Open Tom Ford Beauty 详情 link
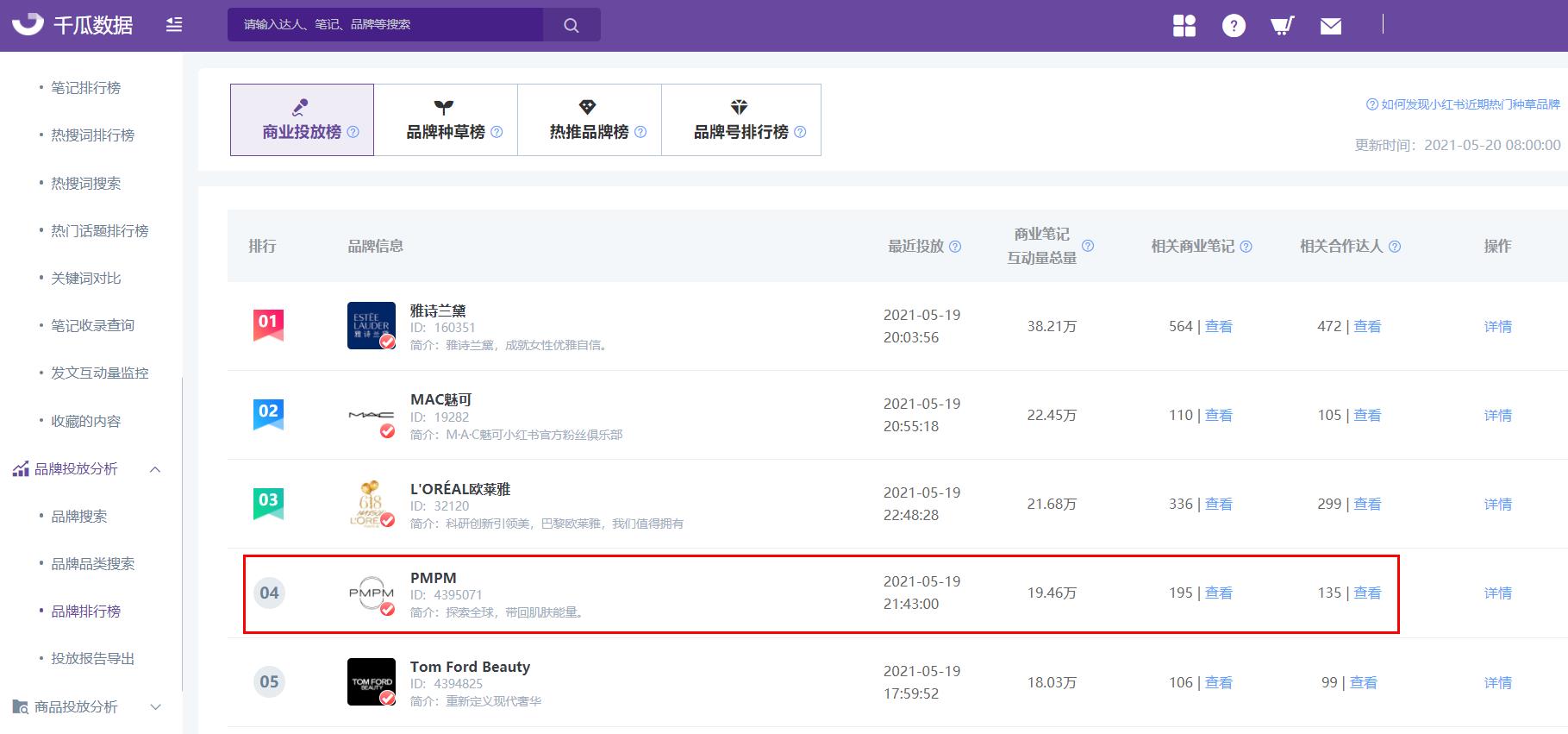1568x734 pixels. pos(1498,682)
